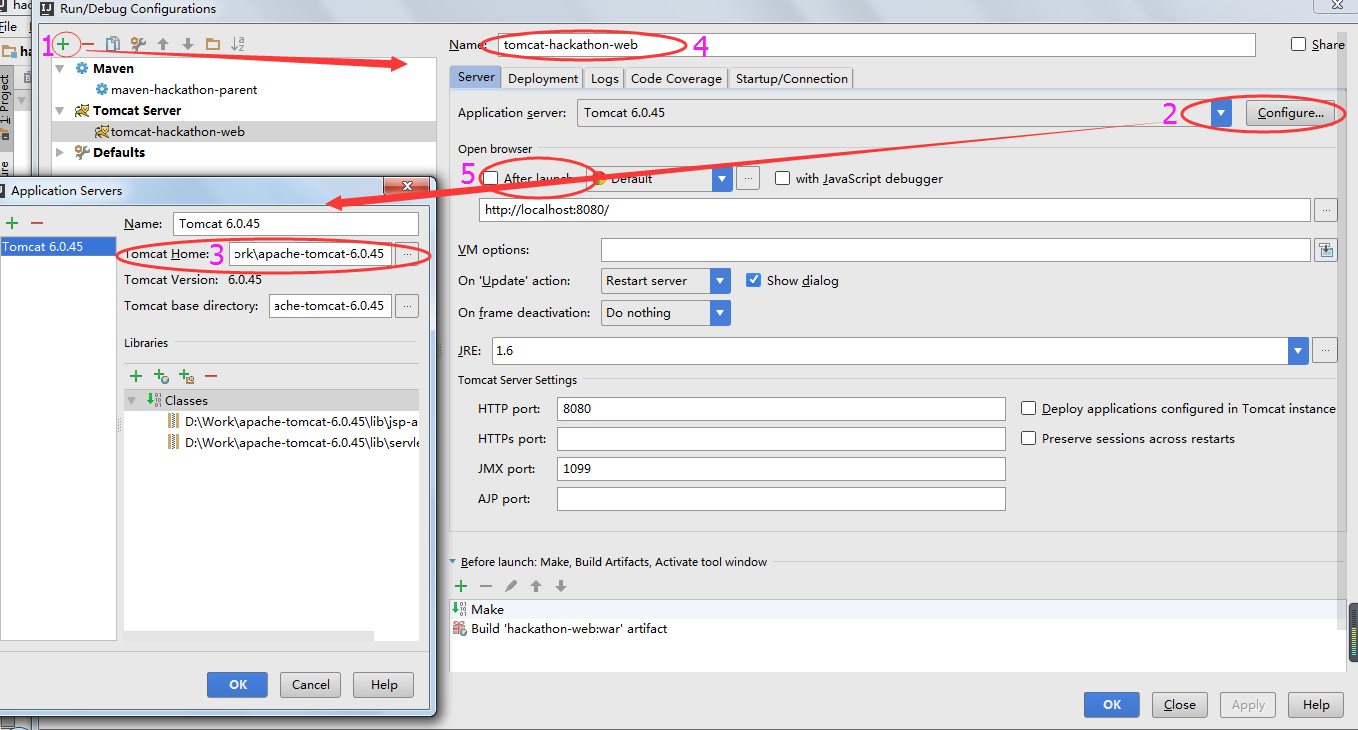Click the Configure... button

click(x=1290, y=113)
